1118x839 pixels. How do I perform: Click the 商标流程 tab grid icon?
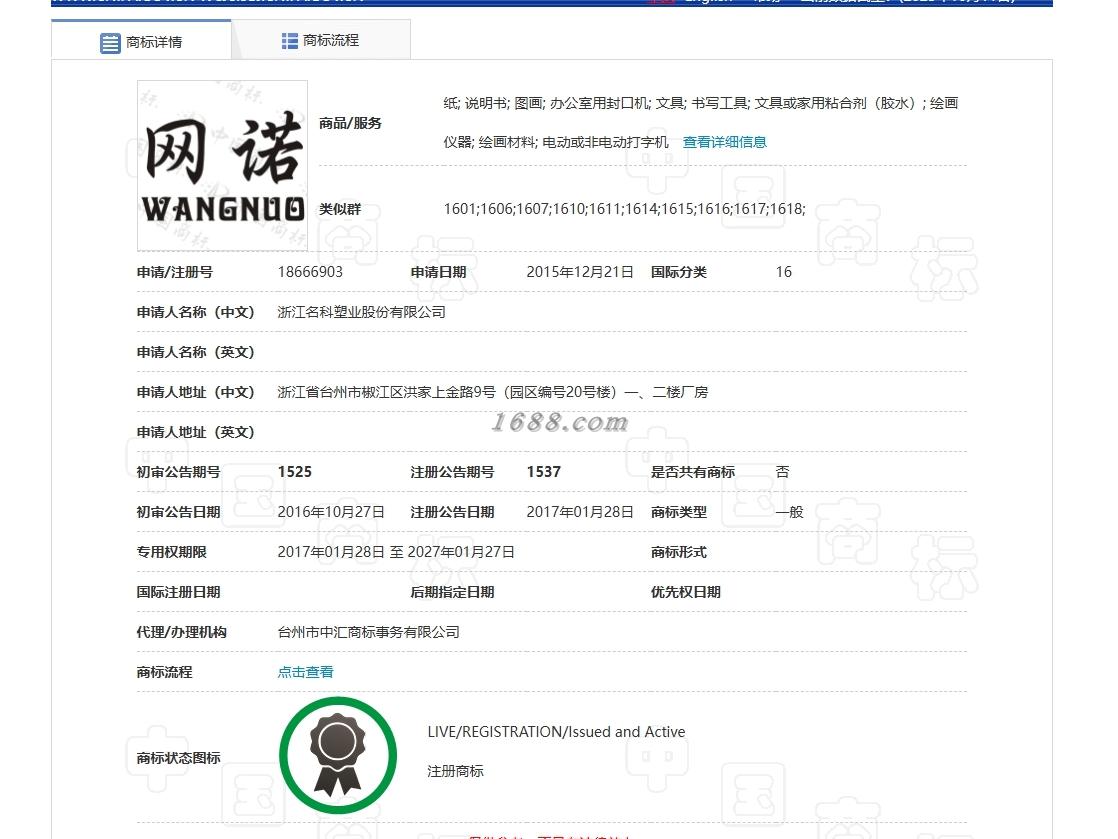289,41
